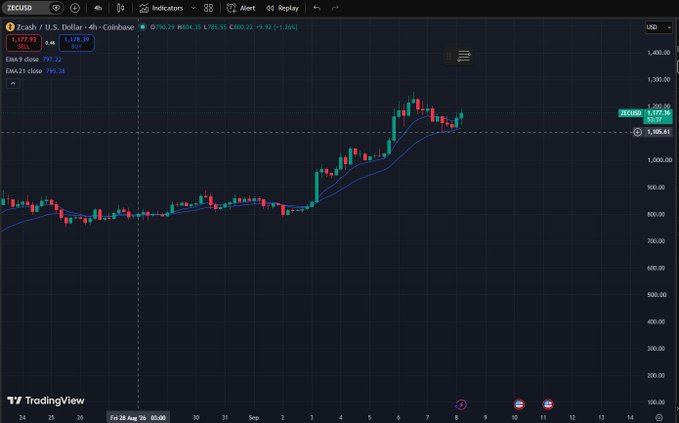The height and width of the screenshot is (423, 679).
Task: Click the heart-shaped icon inside the ZECUSD box
Action: pyautogui.click(x=56, y=8)
